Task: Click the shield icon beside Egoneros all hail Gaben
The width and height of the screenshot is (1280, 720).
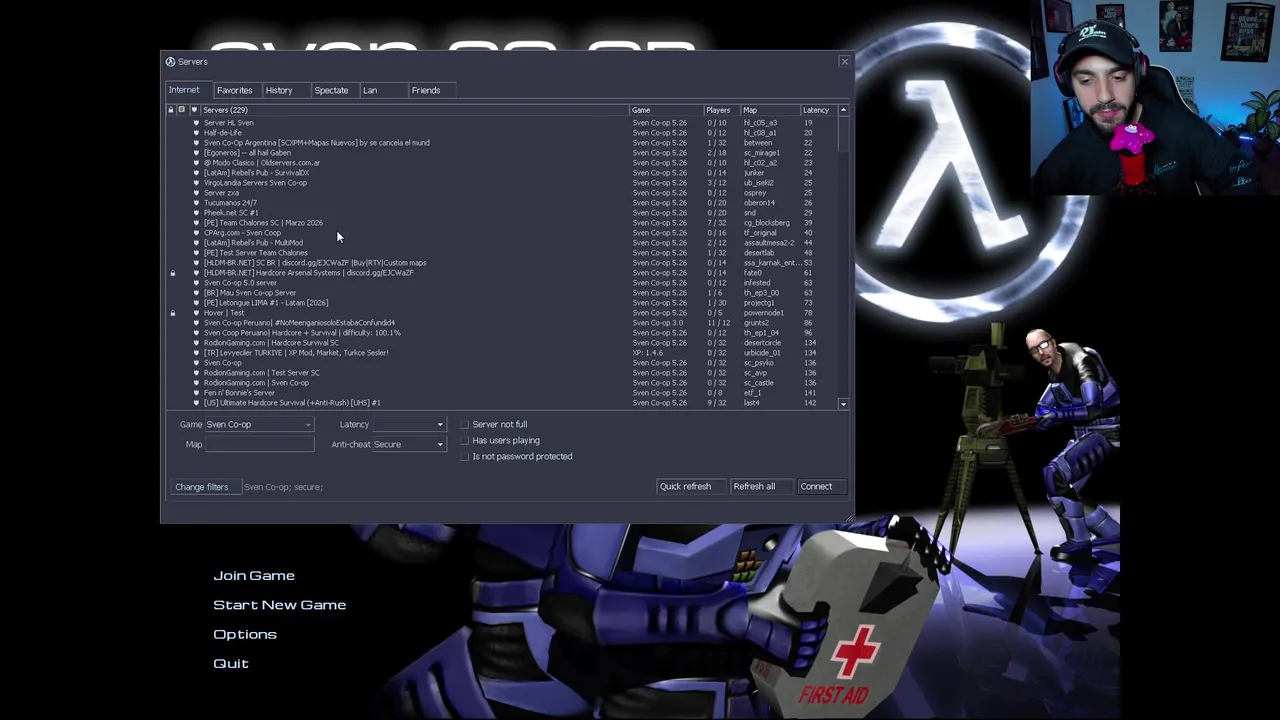Action: click(196, 153)
